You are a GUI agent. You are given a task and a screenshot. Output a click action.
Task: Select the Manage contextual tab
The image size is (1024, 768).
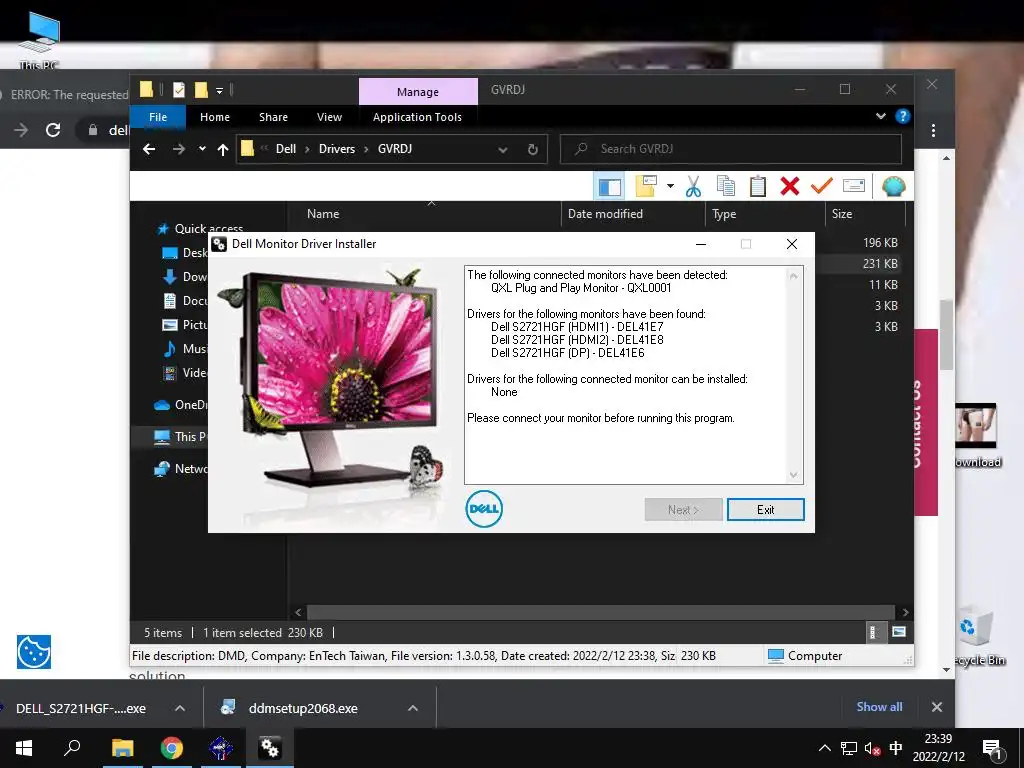tap(418, 91)
